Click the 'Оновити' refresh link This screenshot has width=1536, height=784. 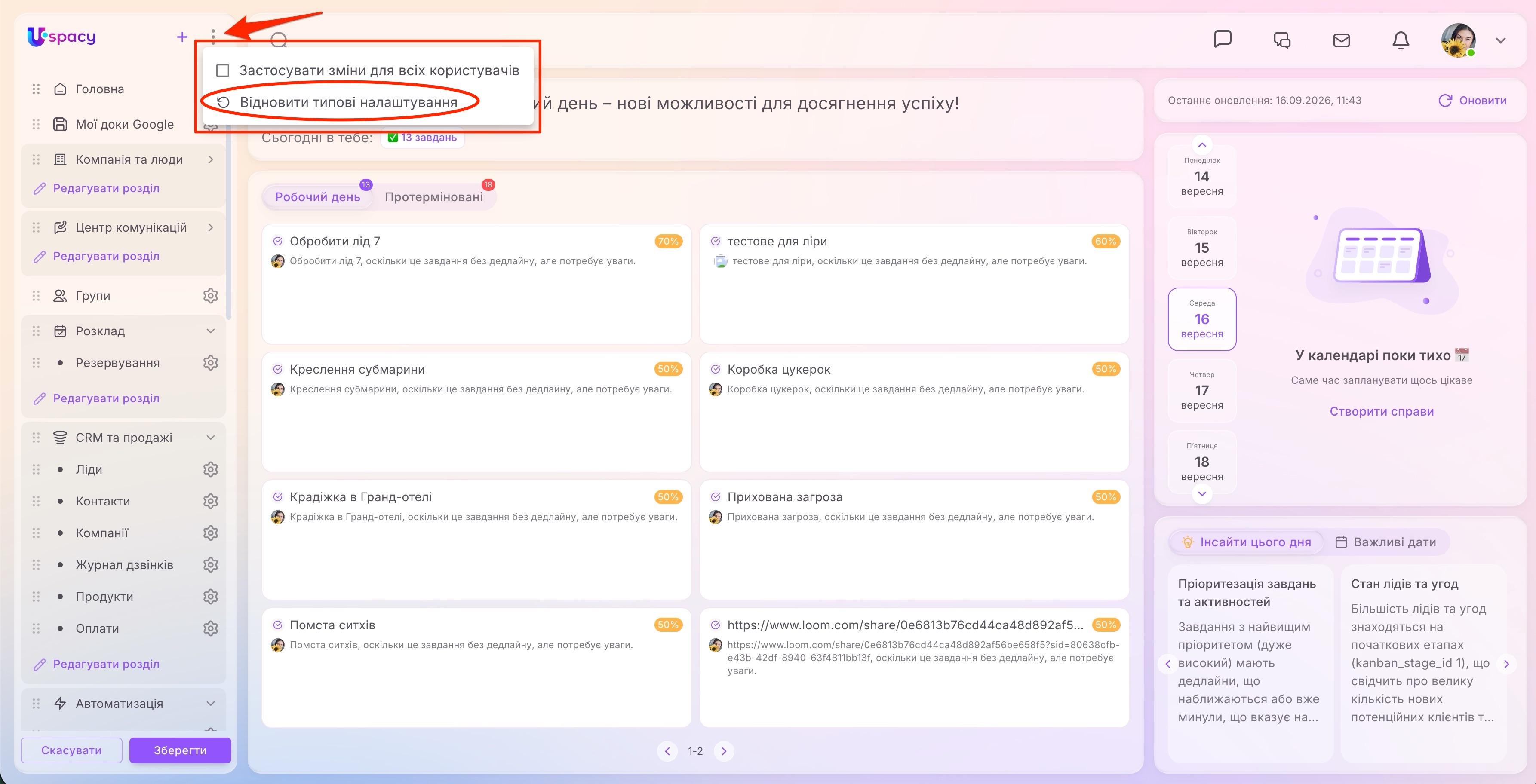click(x=1472, y=101)
